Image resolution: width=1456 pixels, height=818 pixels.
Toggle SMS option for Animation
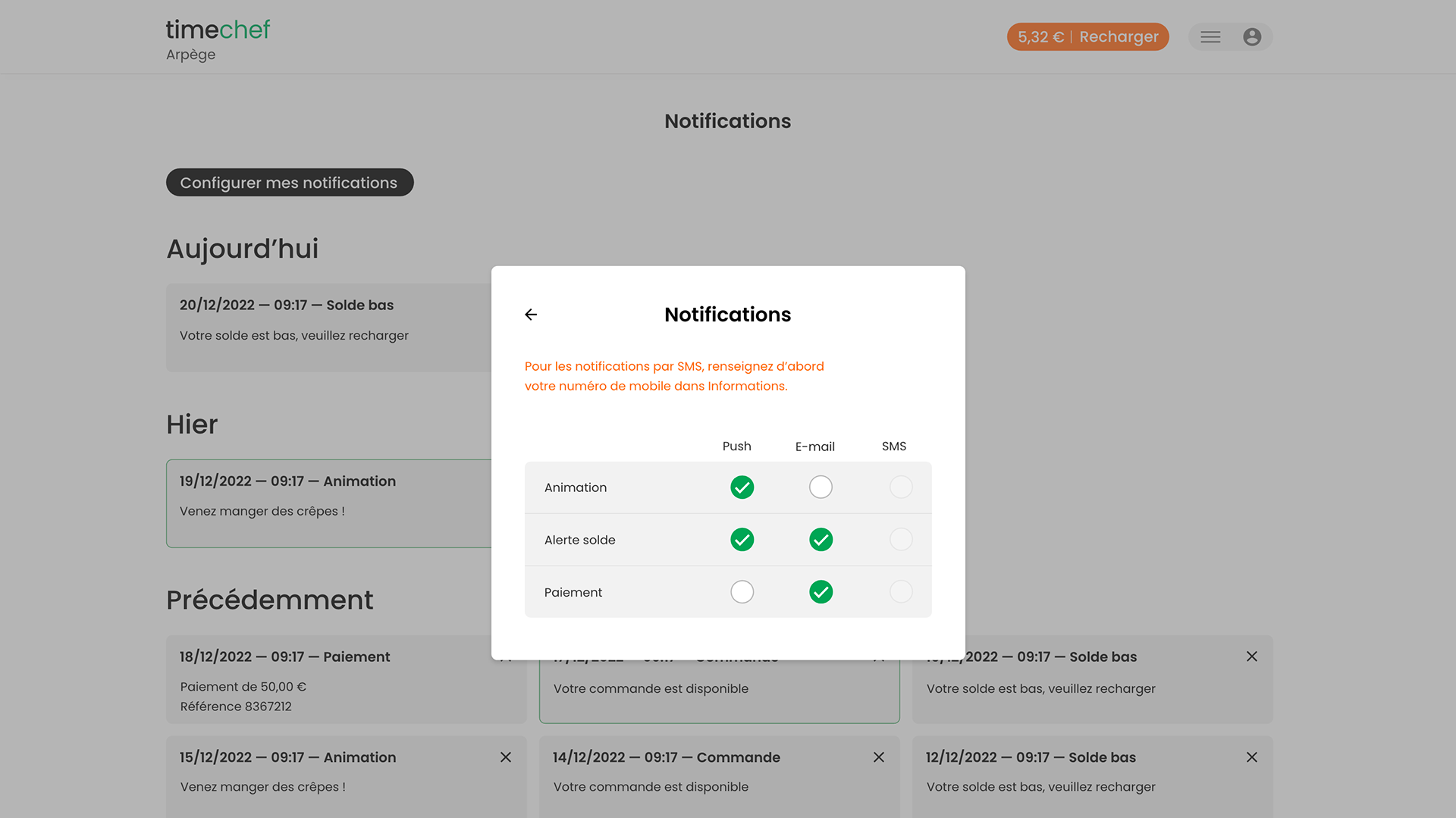click(x=901, y=487)
